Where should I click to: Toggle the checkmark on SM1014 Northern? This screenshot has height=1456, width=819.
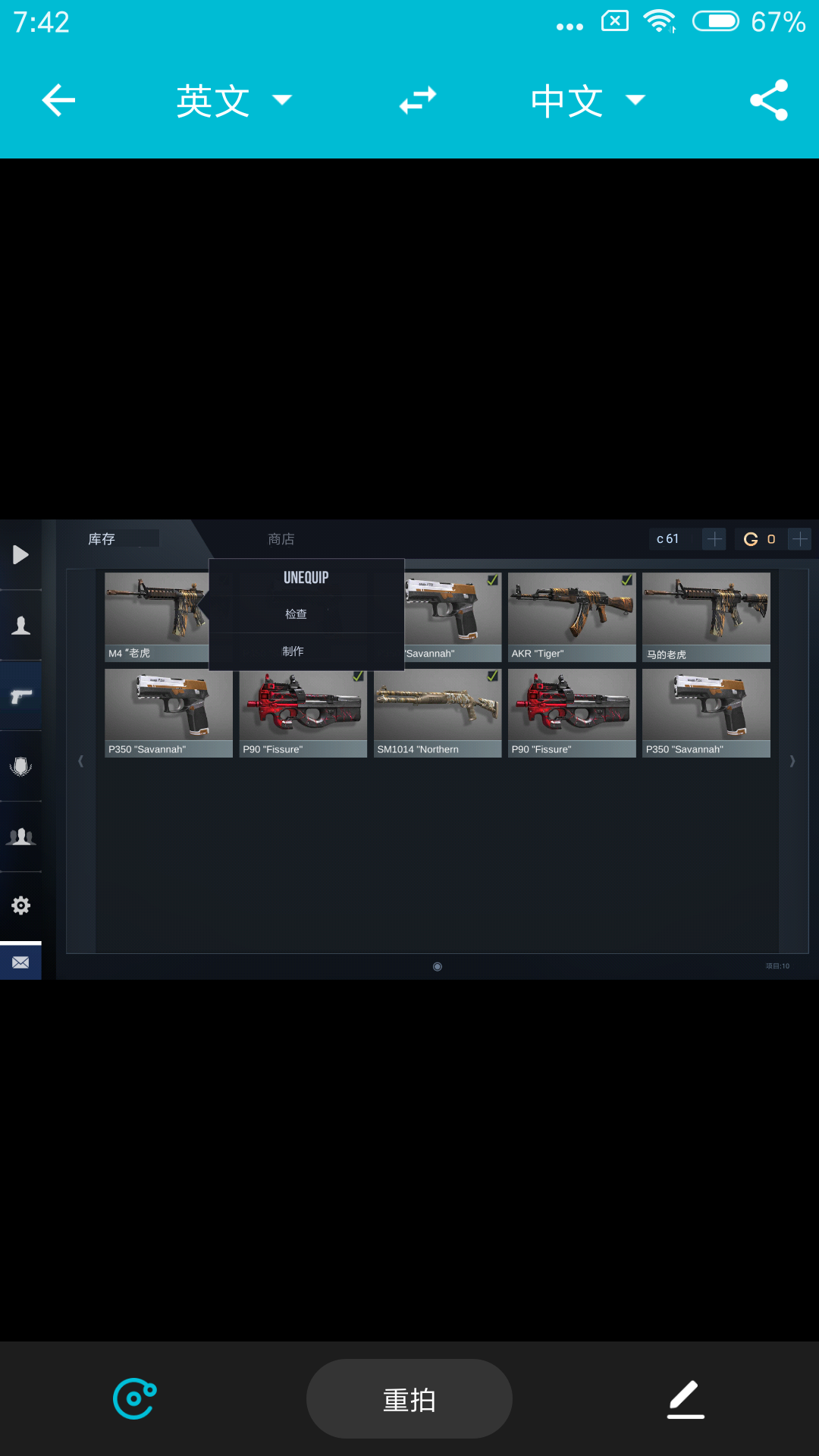(492, 676)
